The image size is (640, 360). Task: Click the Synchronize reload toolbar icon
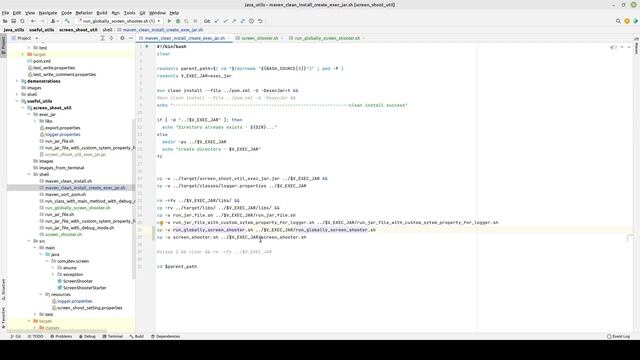pos(22,21)
